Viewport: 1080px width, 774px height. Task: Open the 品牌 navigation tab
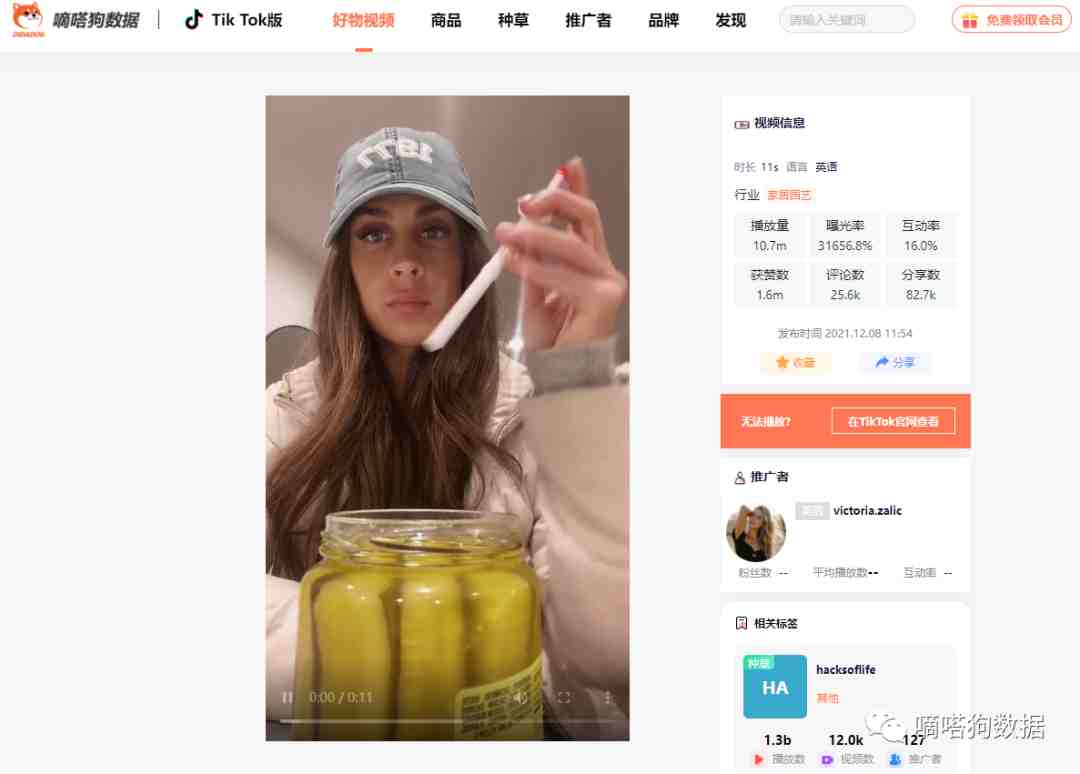point(663,21)
